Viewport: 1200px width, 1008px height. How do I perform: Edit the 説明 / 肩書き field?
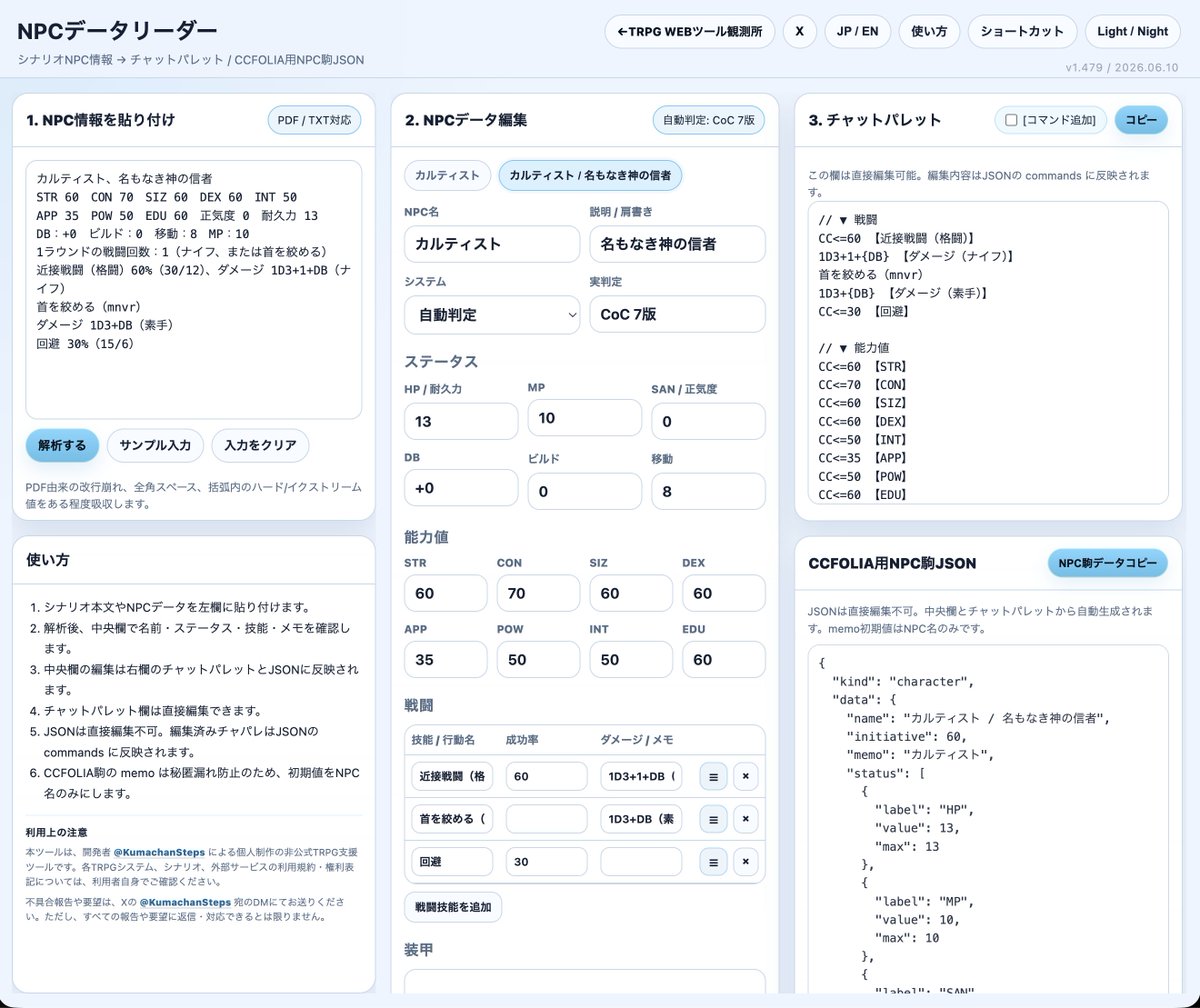tap(677, 244)
